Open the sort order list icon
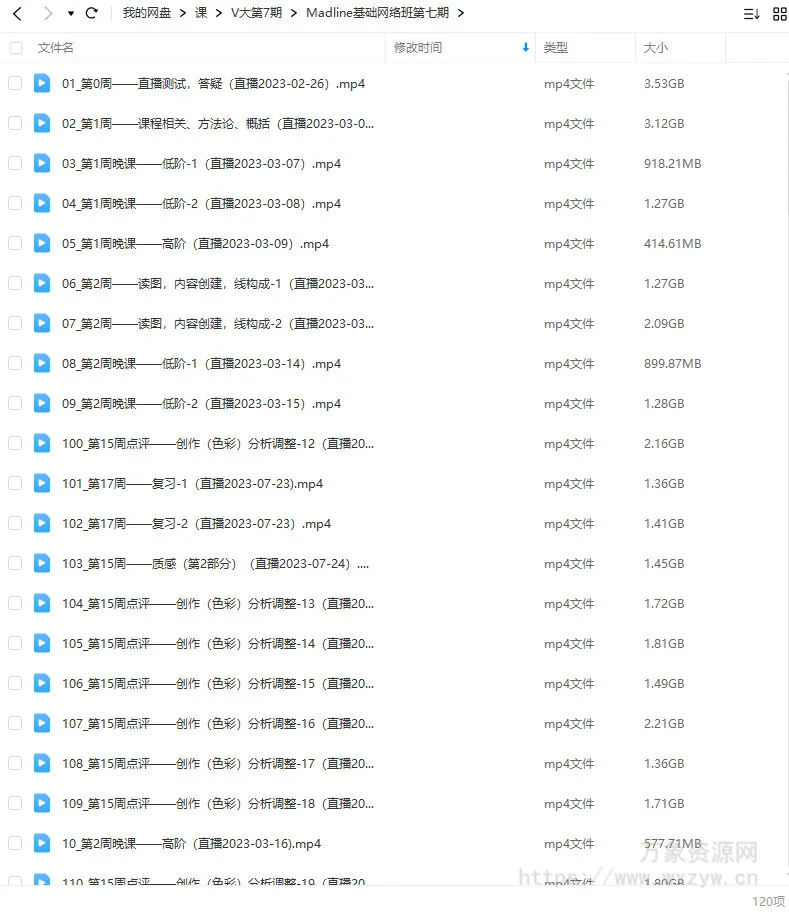The width and height of the screenshot is (789, 912). [751, 14]
